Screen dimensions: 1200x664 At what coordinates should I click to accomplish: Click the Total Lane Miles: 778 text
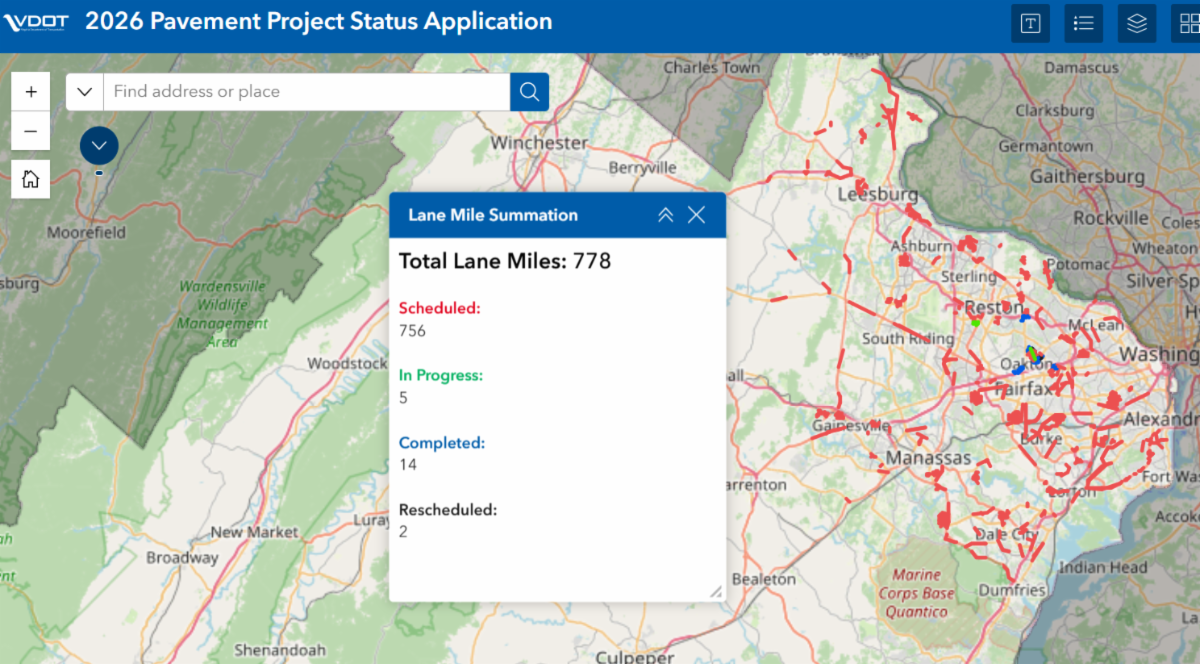pos(505,262)
